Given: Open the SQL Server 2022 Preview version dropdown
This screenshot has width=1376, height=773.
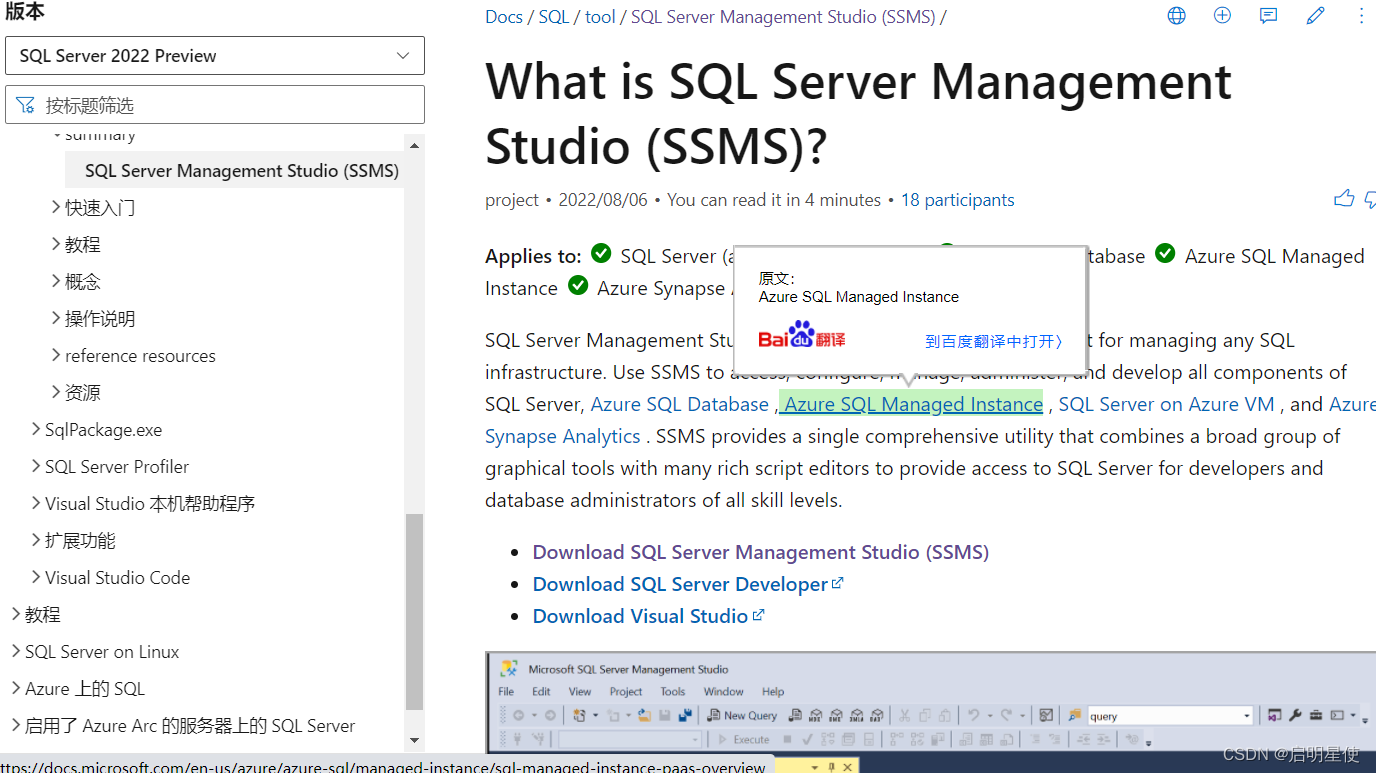Looking at the screenshot, I should 215,56.
